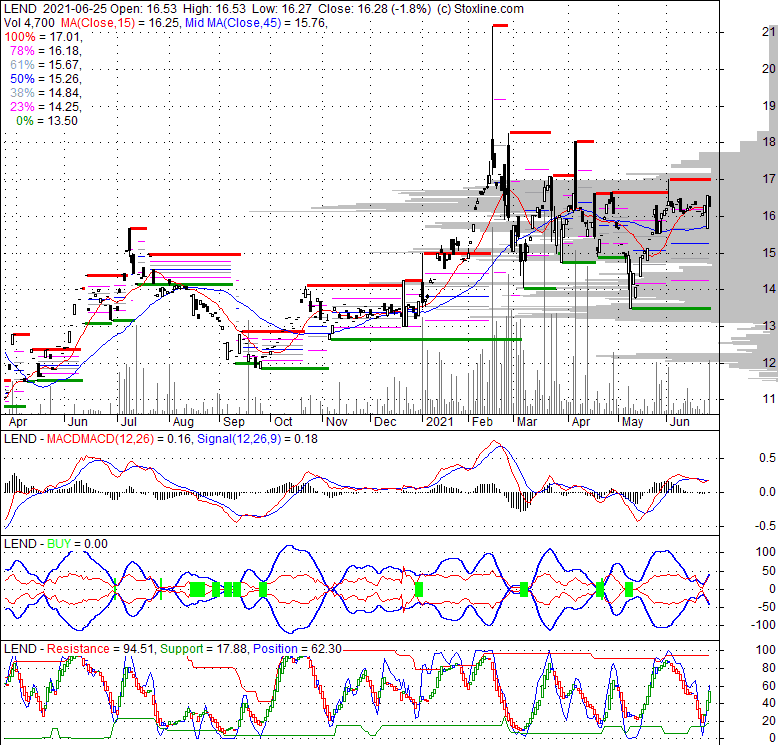The height and width of the screenshot is (745, 780).
Task: Click the '23% = 14.25' Fibonacci level
Action: pos(45,106)
